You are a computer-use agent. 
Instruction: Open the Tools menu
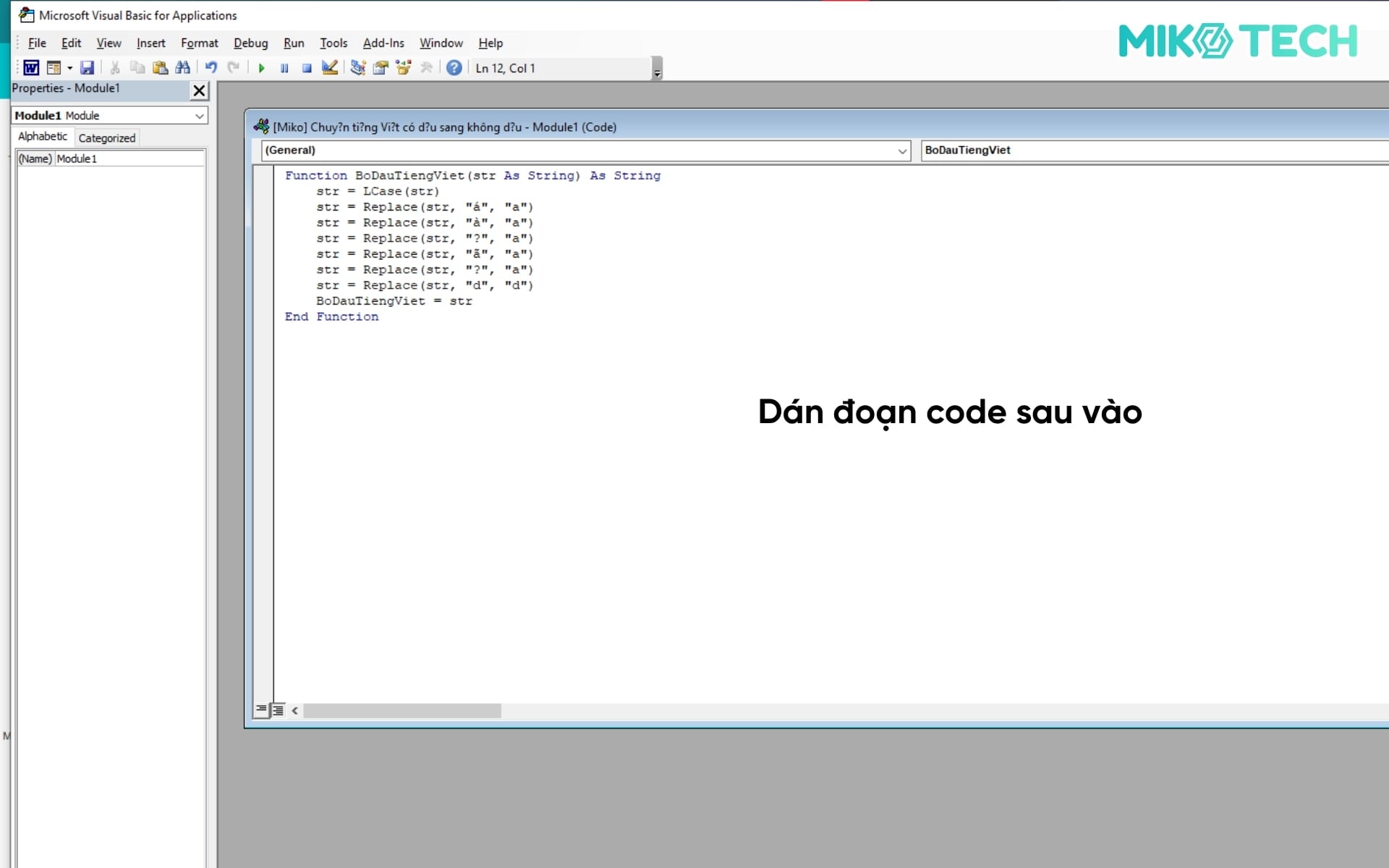pos(334,43)
